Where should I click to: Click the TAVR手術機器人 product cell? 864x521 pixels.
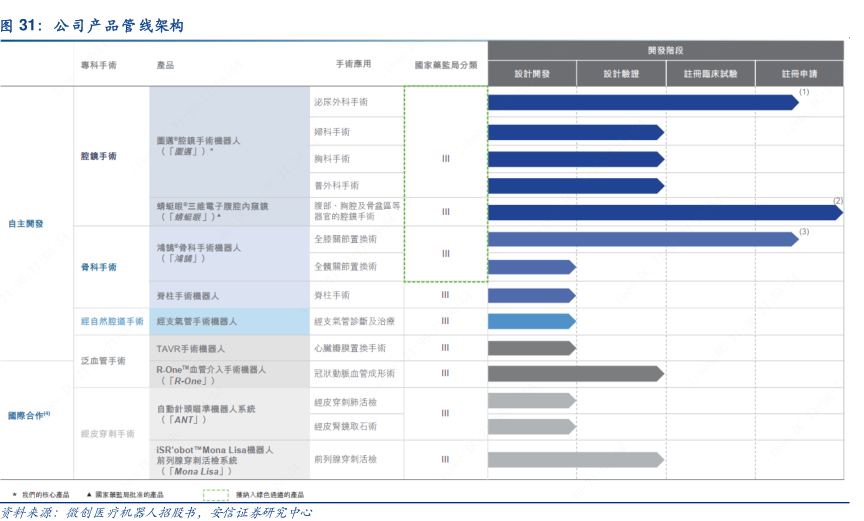pos(191,348)
